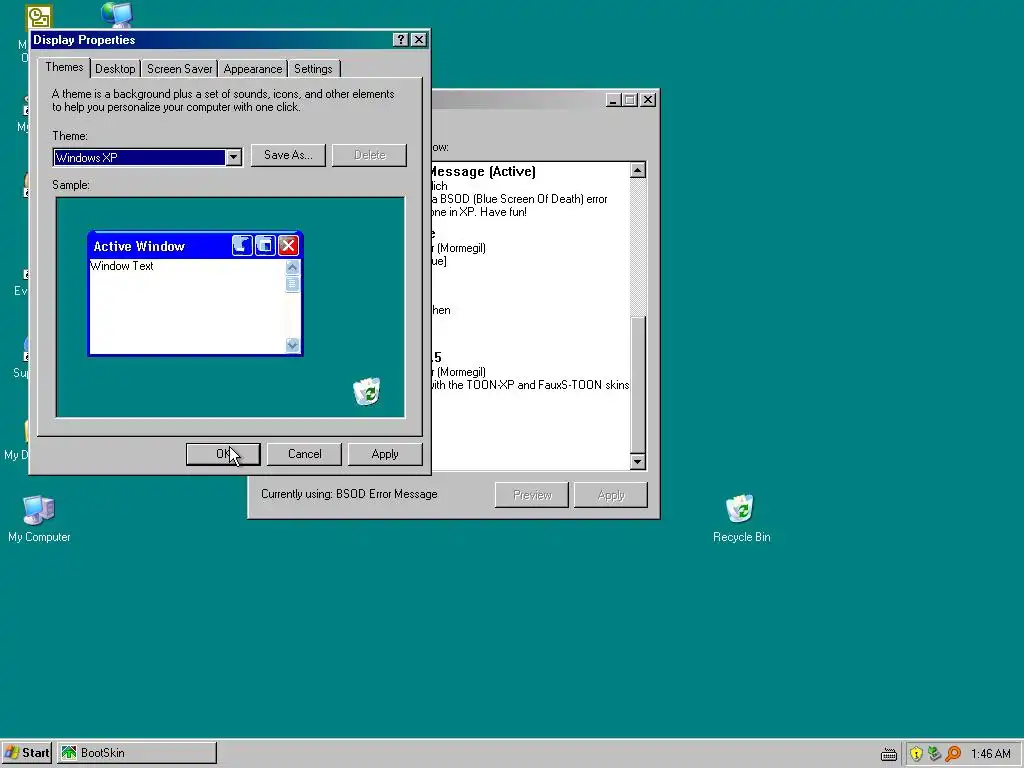Click the Preview button in BootSkin window
Image resolution: width=1024 pixels, height=768 pixels.
[x=532, y=495]
